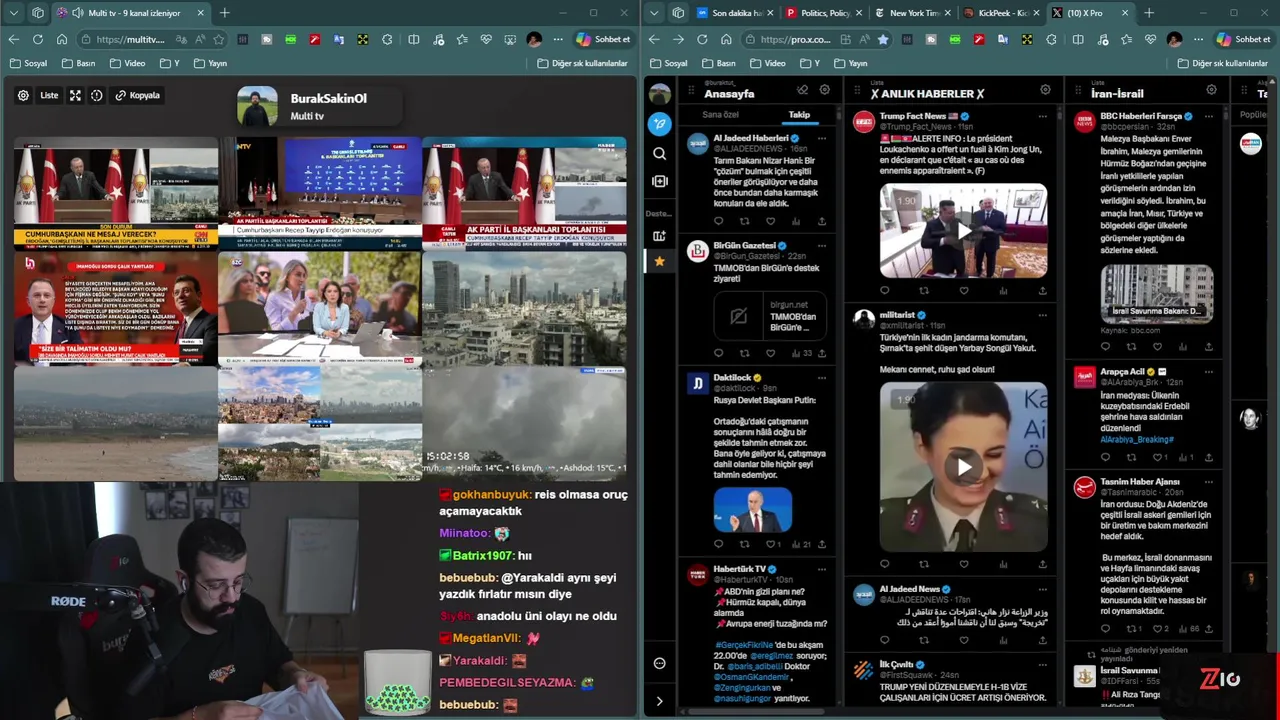Retweet the militarist tweet
Screen dimensions: 1280x720
tap(923, 564)
